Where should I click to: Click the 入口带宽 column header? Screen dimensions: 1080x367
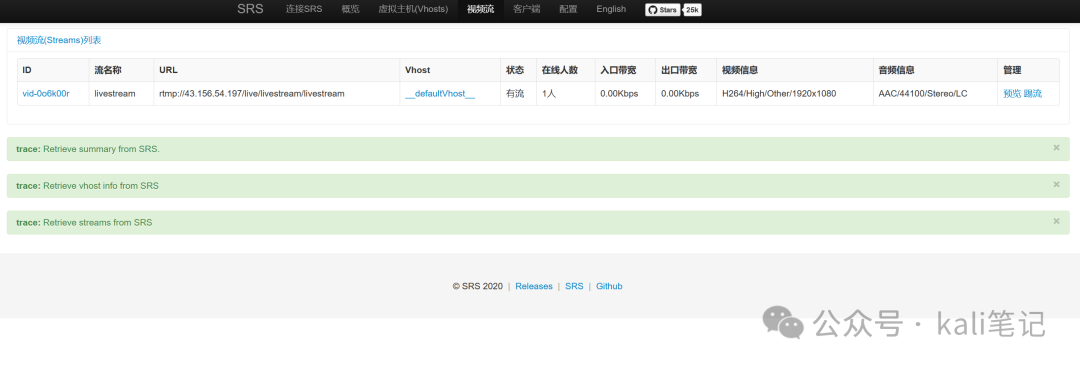click(x=625, y=70)
